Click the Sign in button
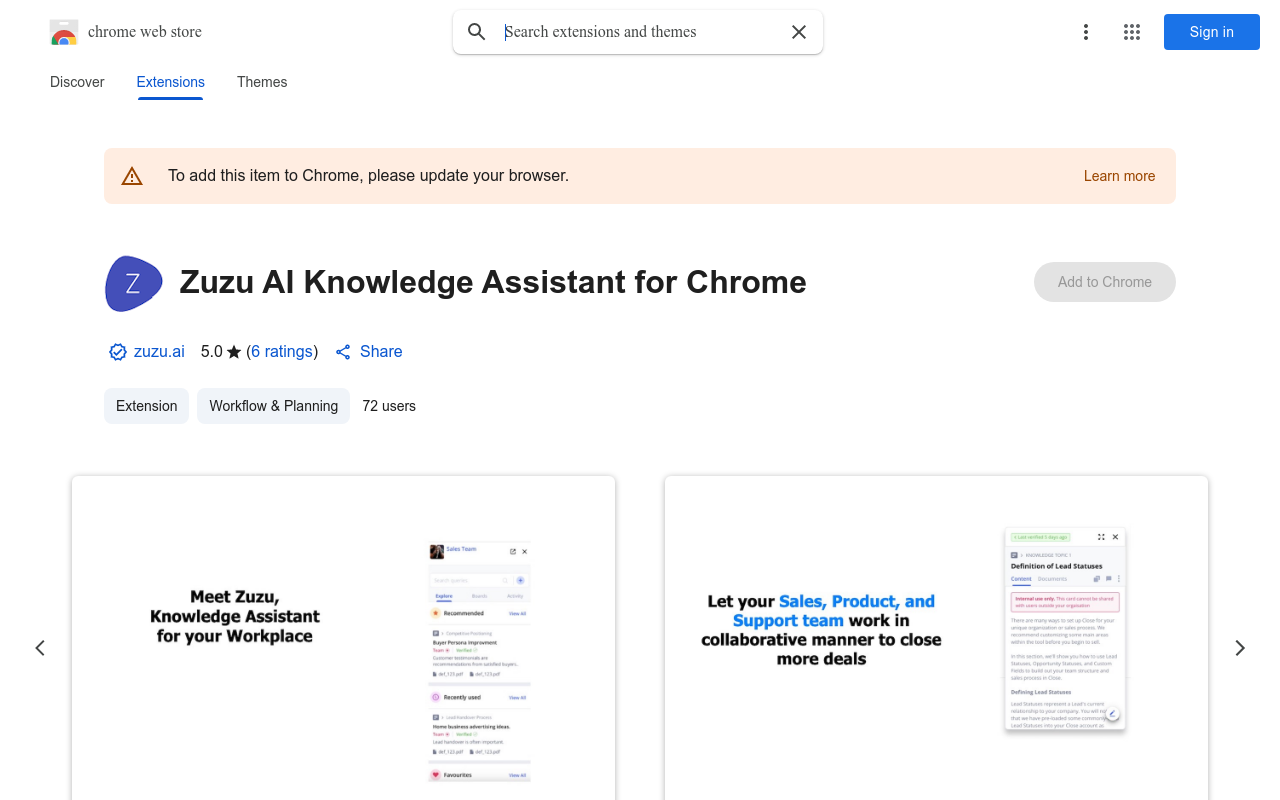The height and width of the screenshot is (800, 1280). pos(1212,32)
